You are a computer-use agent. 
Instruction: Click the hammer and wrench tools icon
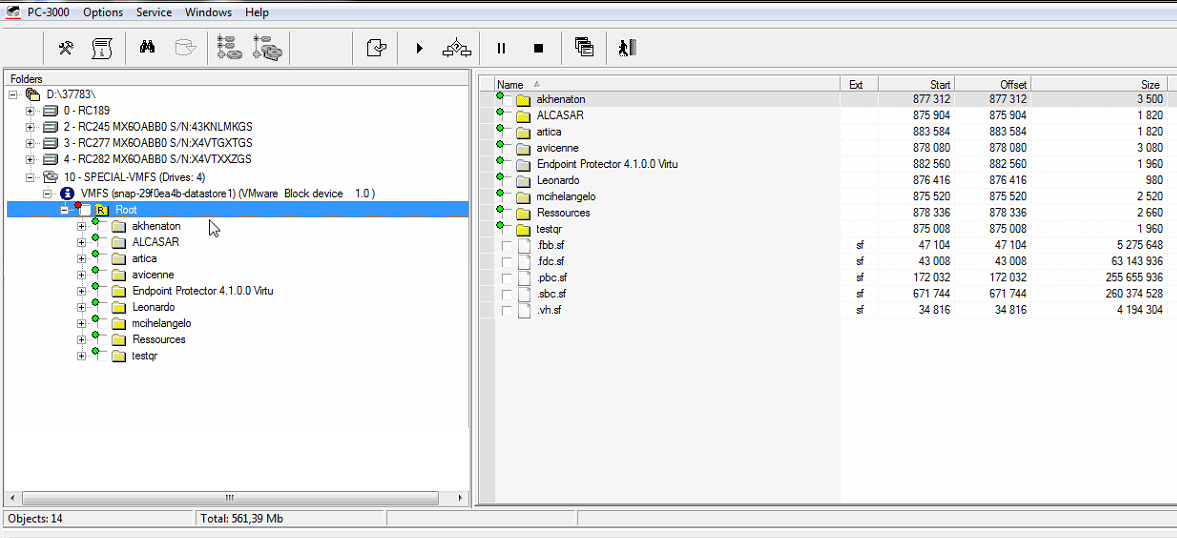coord(66,48)
